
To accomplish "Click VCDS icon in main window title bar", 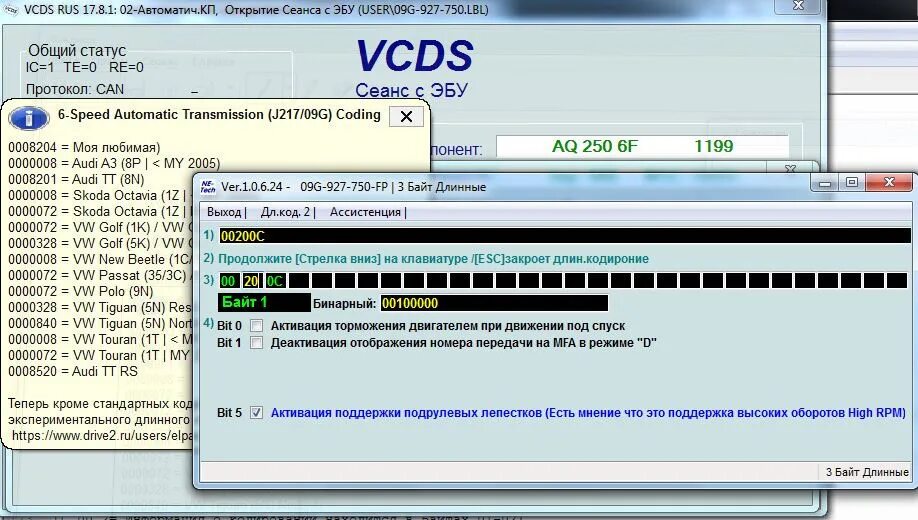I will 12,10.
